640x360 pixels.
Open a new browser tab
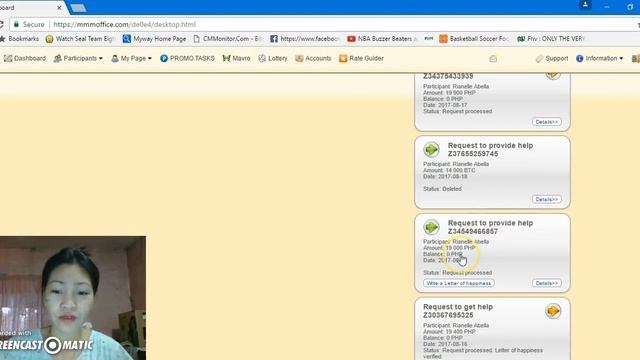pos(78,8)
